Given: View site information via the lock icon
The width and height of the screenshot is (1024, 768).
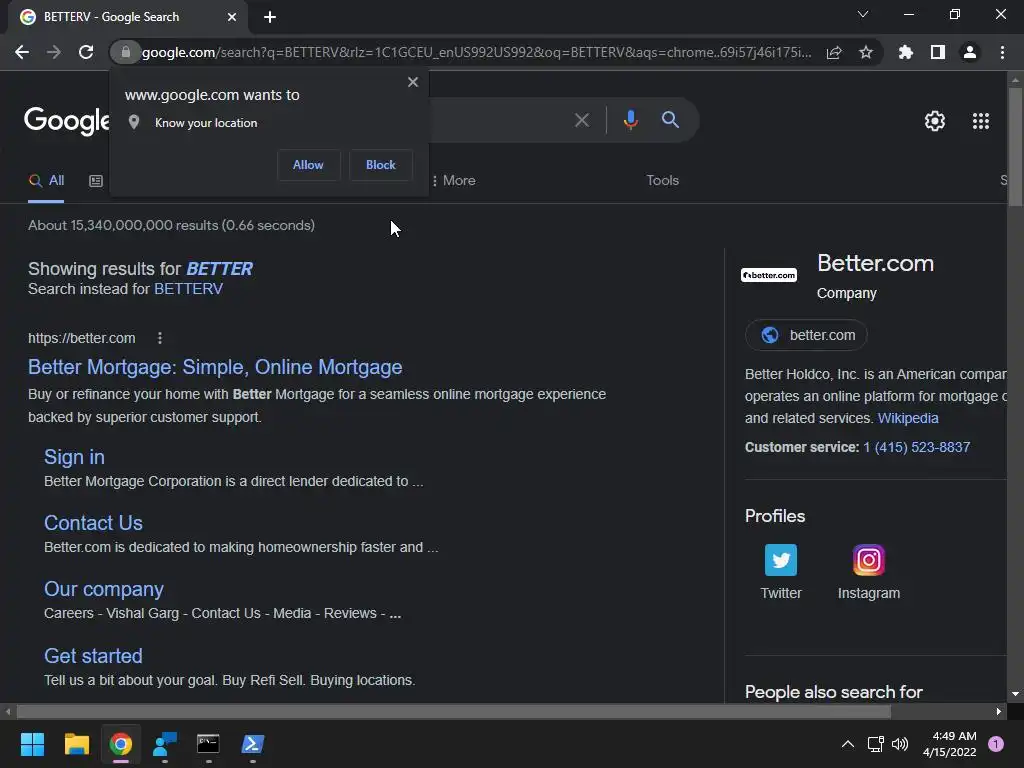Looking at the screenshot, I should coord(125,52).
